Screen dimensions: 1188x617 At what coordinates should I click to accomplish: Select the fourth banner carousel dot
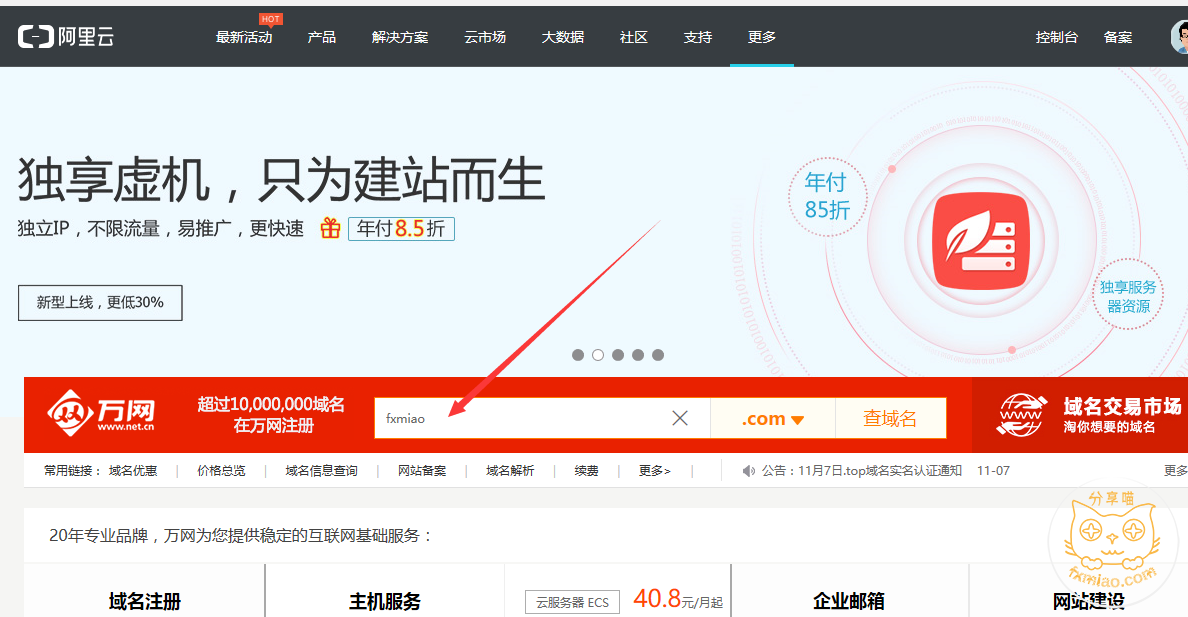coord(638,355)
